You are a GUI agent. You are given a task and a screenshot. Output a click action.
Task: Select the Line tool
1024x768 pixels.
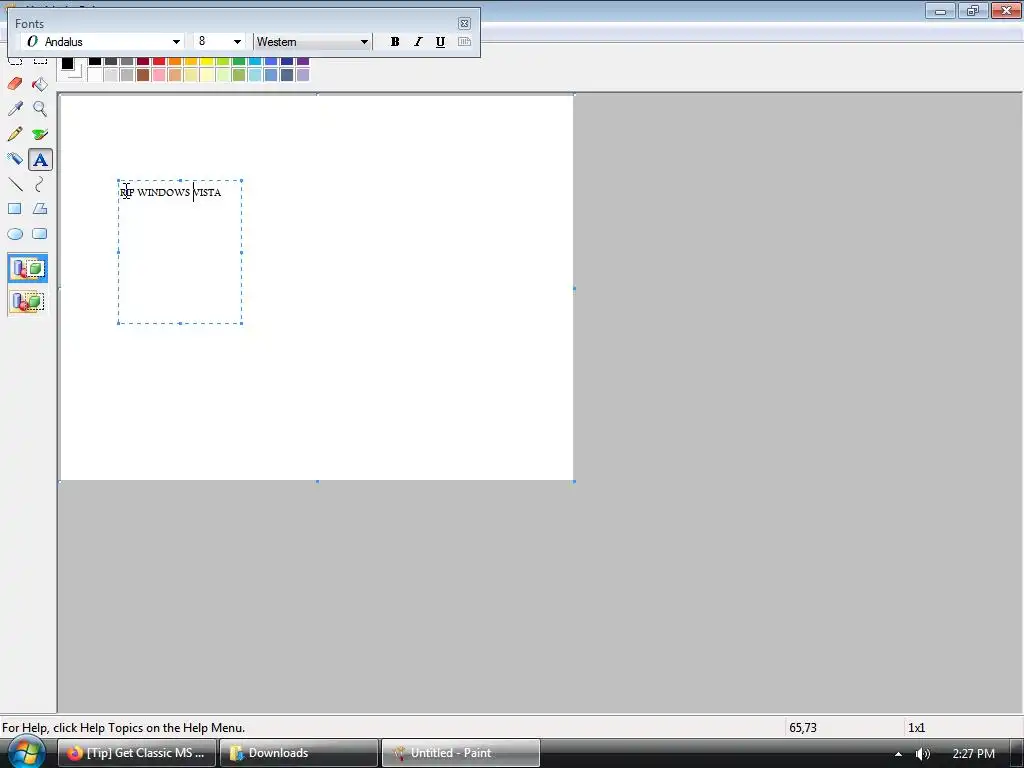15,184
